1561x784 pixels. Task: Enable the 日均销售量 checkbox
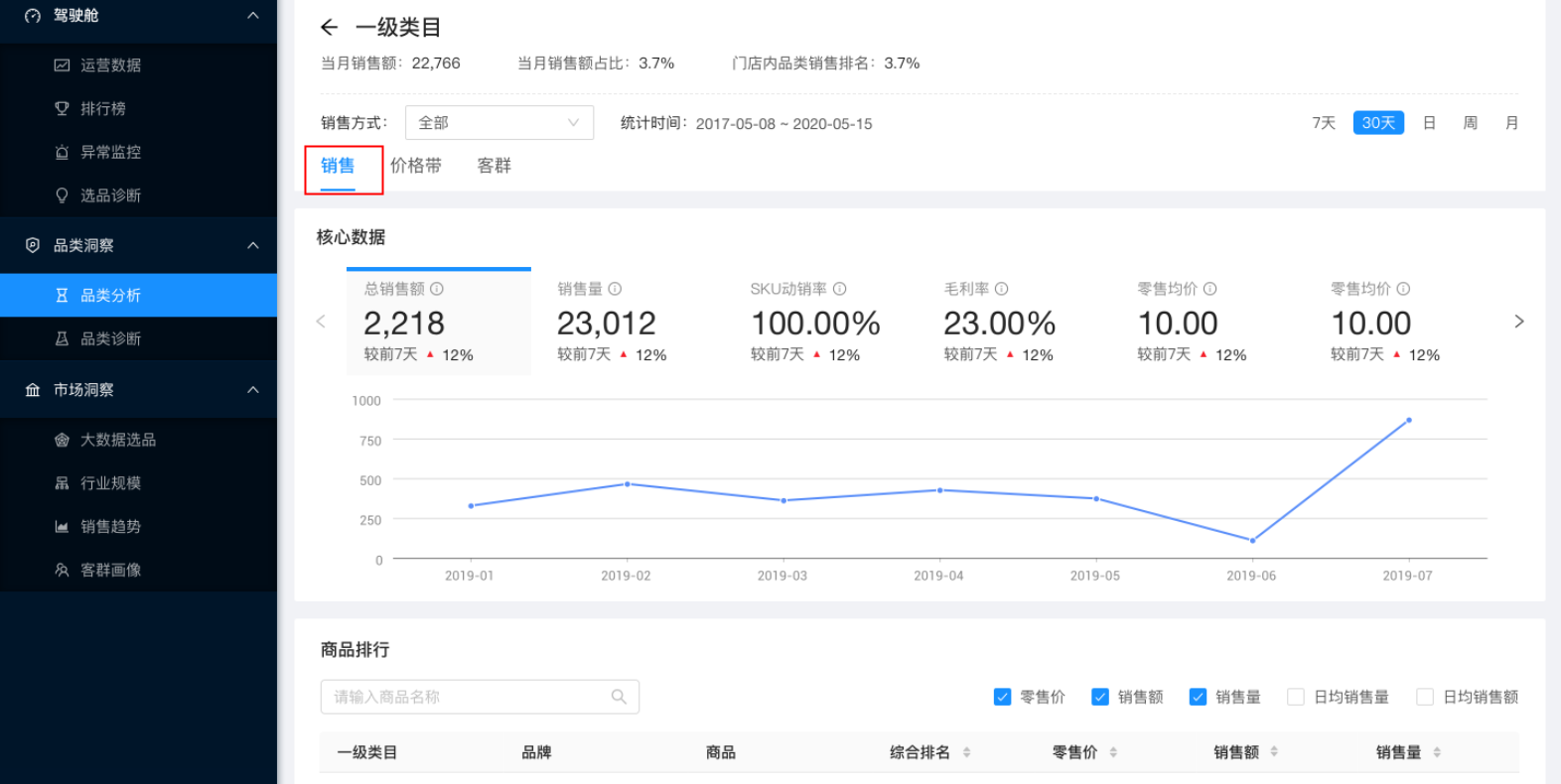pos(1295,697)
